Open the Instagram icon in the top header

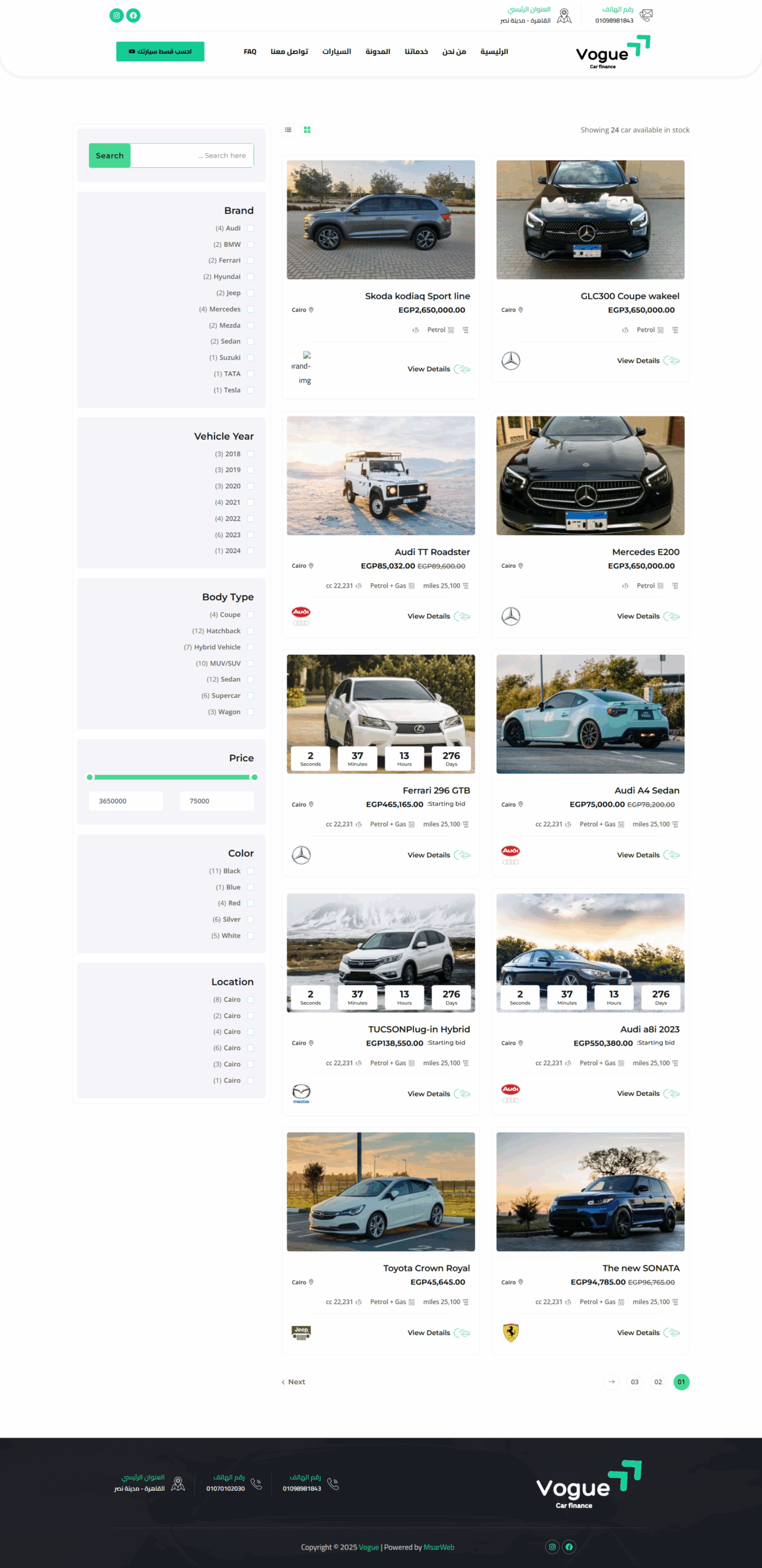pos(116,15)
